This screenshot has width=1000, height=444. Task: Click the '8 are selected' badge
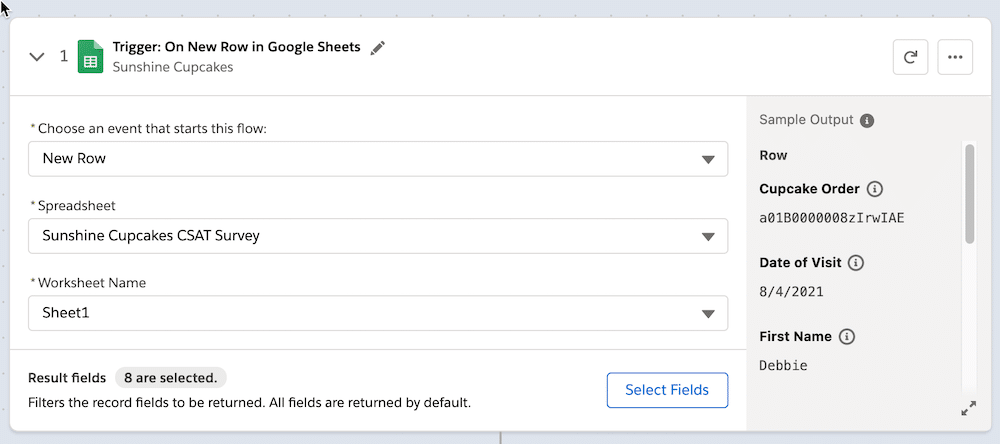click(170, 378)
